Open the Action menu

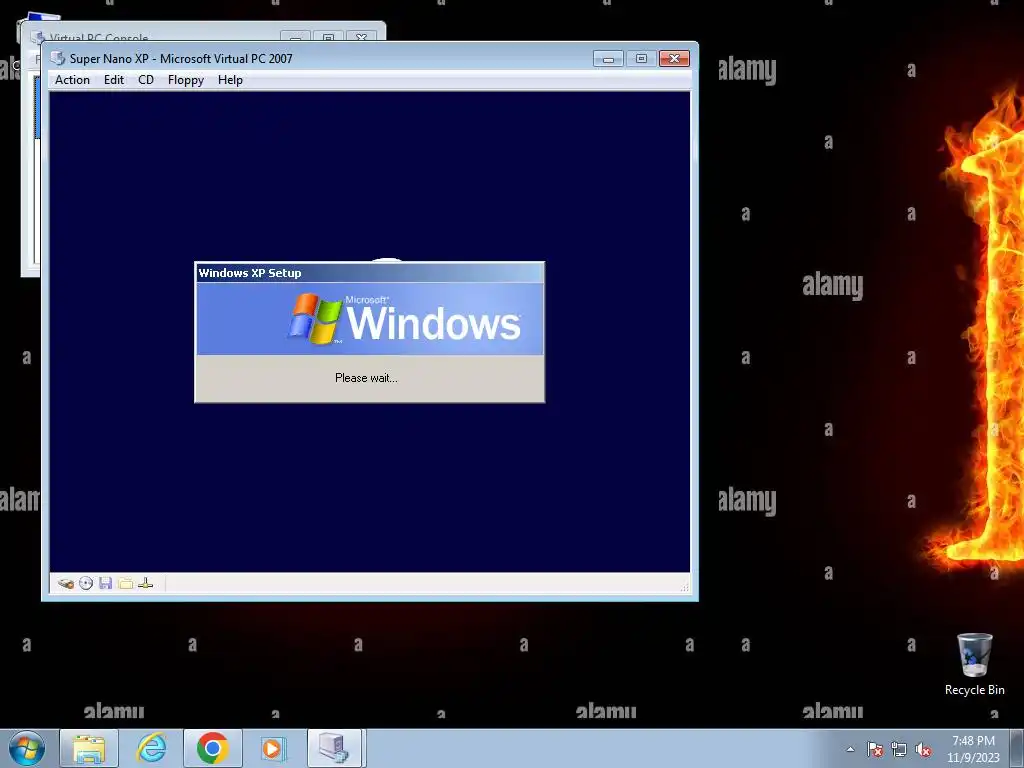72,80
